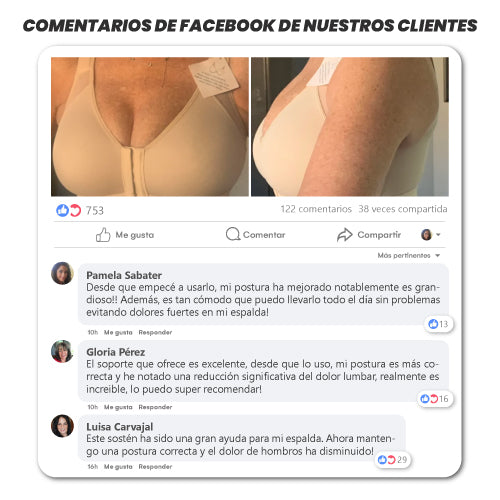Open Gloria Pérez's profile avatar
500x500 pixels.
click(62, 351)
